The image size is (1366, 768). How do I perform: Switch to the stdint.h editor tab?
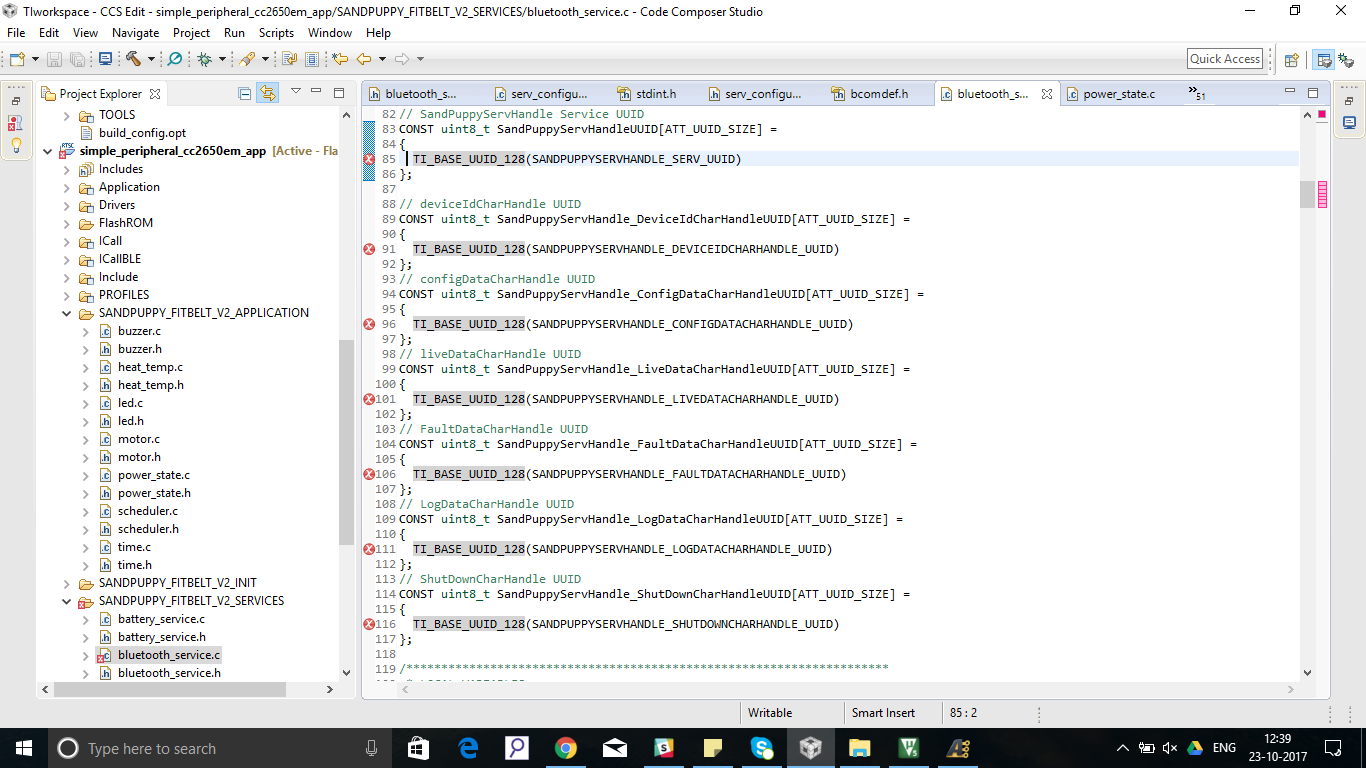(656, 94)
